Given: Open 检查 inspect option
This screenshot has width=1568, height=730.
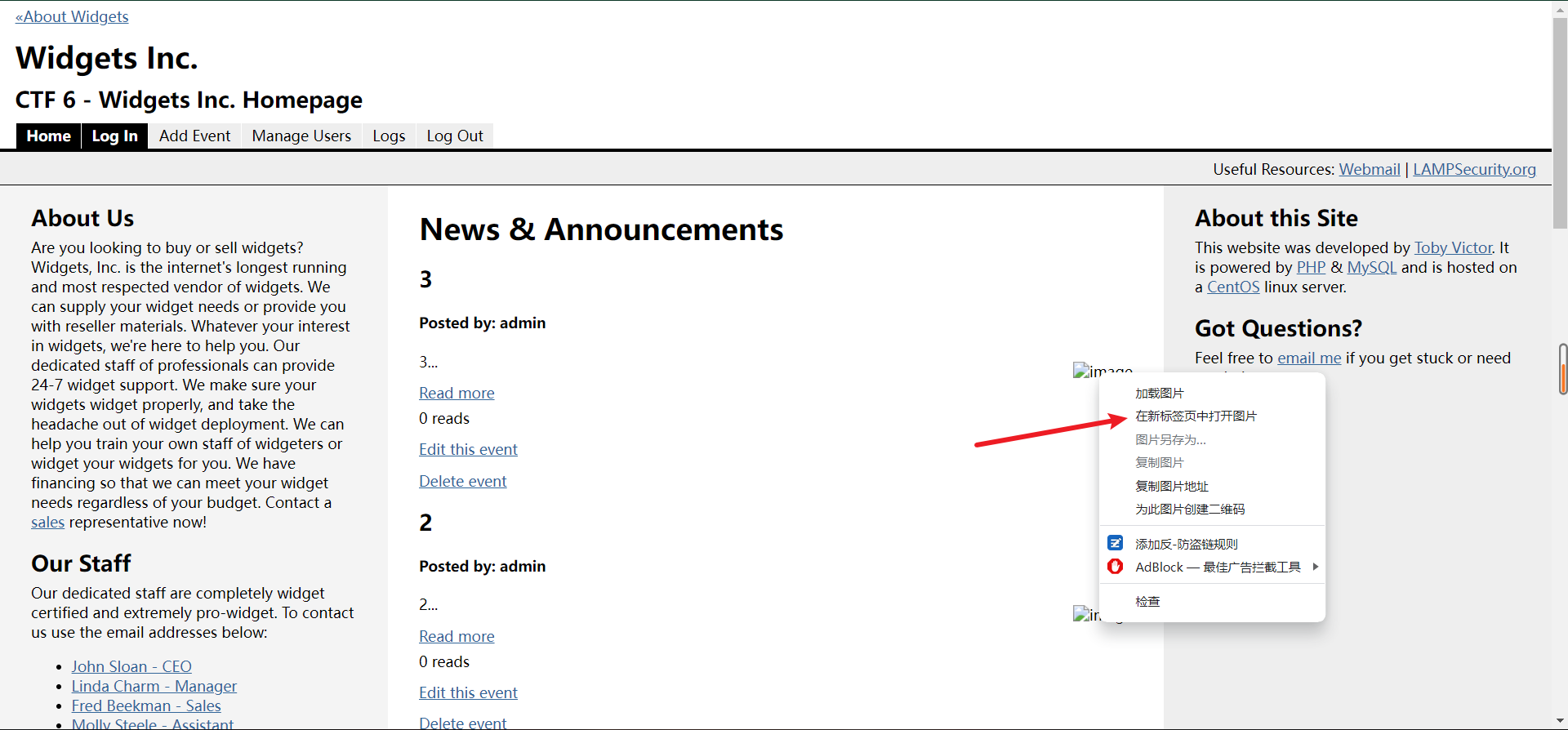Looking at the screenshot, I should (1147, 602).
